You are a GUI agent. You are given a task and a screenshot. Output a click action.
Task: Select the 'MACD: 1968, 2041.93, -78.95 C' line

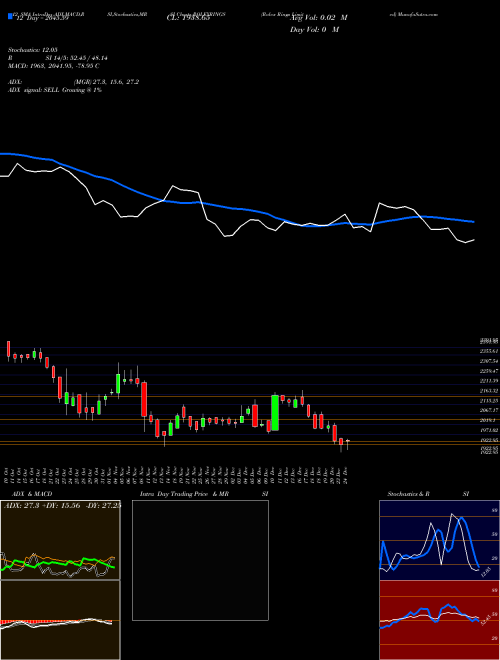coord(53,66)
